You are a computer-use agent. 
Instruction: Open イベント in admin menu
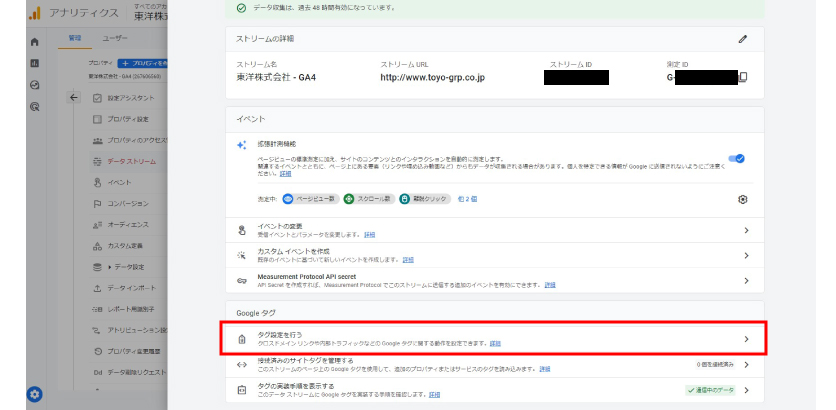[x=119, y=182]
